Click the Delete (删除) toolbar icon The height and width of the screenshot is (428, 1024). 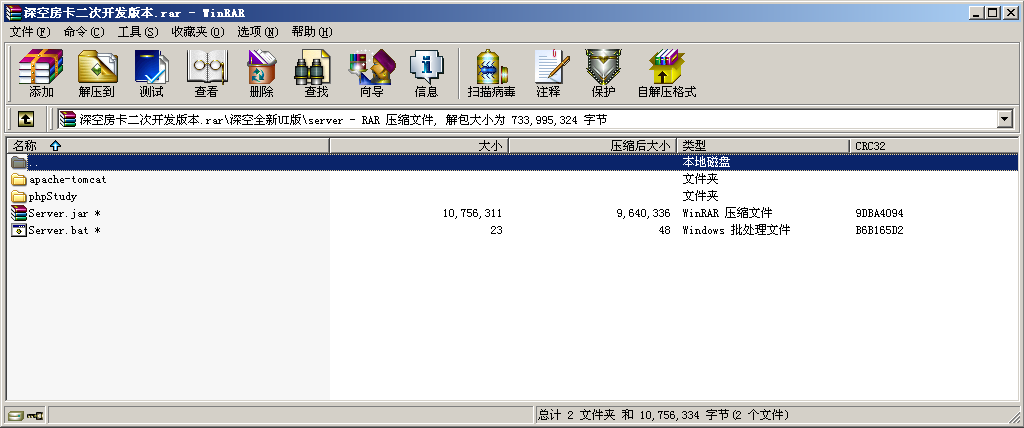(x=261, y=73)
